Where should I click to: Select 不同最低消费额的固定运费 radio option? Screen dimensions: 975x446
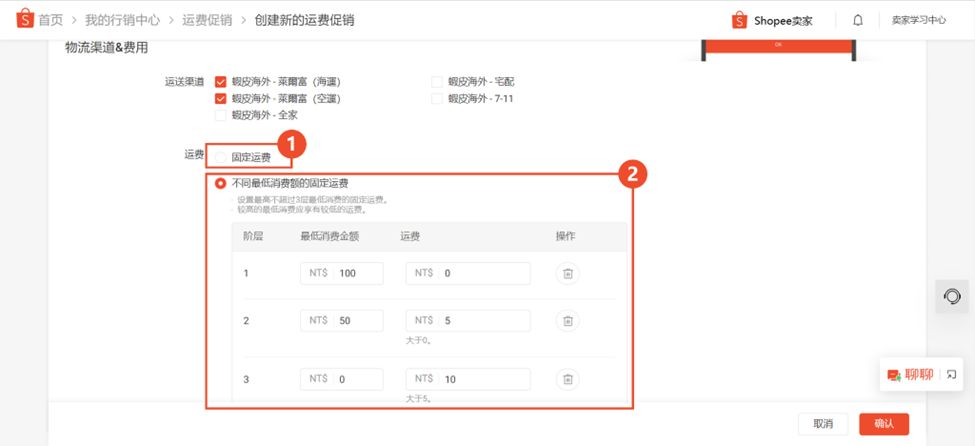(220, 184)
